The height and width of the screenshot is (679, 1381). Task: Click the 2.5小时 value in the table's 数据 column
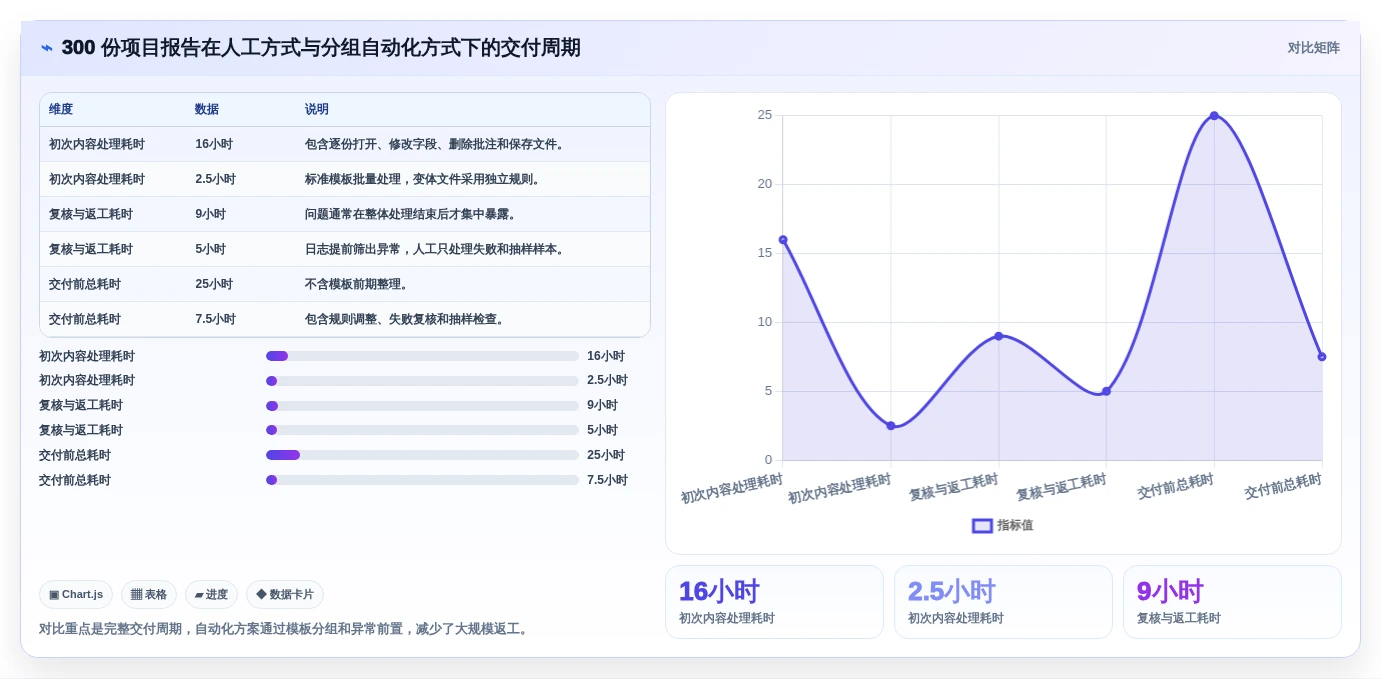pos(216,179)
